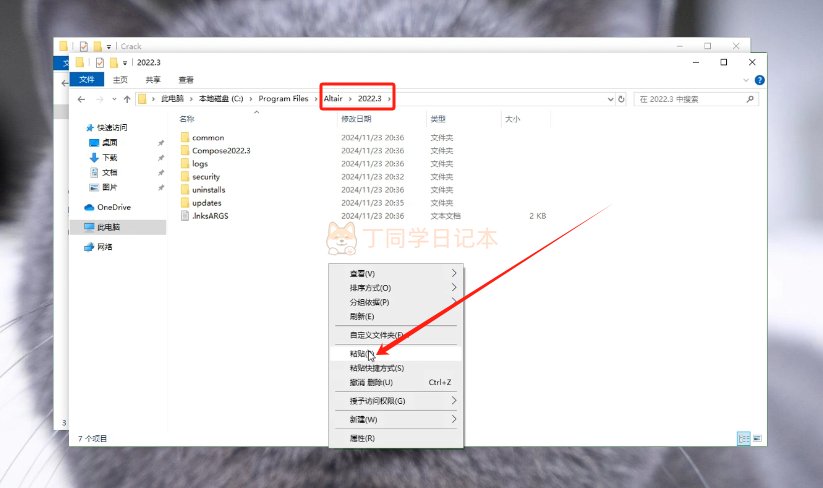The width and height of the screenshot is (823, 488).
Task: Select the Compose2022.3 folder icon
Action: [185, 151]
